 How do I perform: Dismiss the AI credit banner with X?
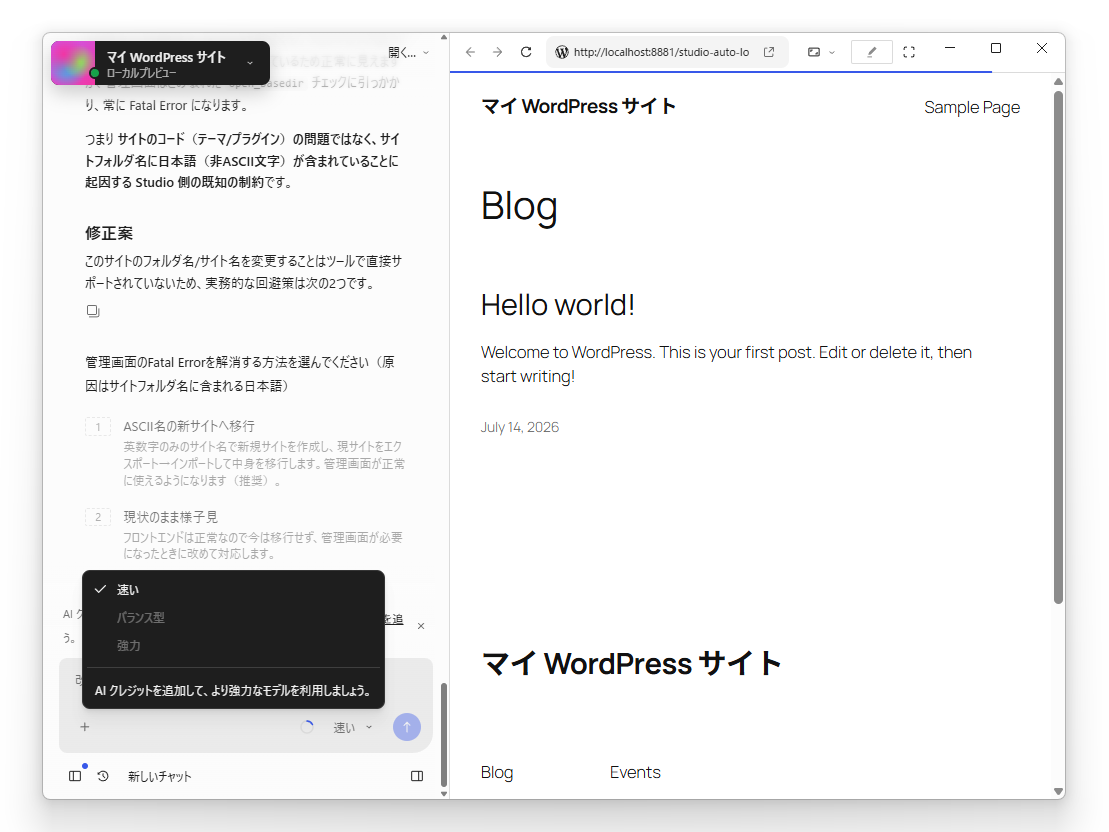tap(421, 626)
